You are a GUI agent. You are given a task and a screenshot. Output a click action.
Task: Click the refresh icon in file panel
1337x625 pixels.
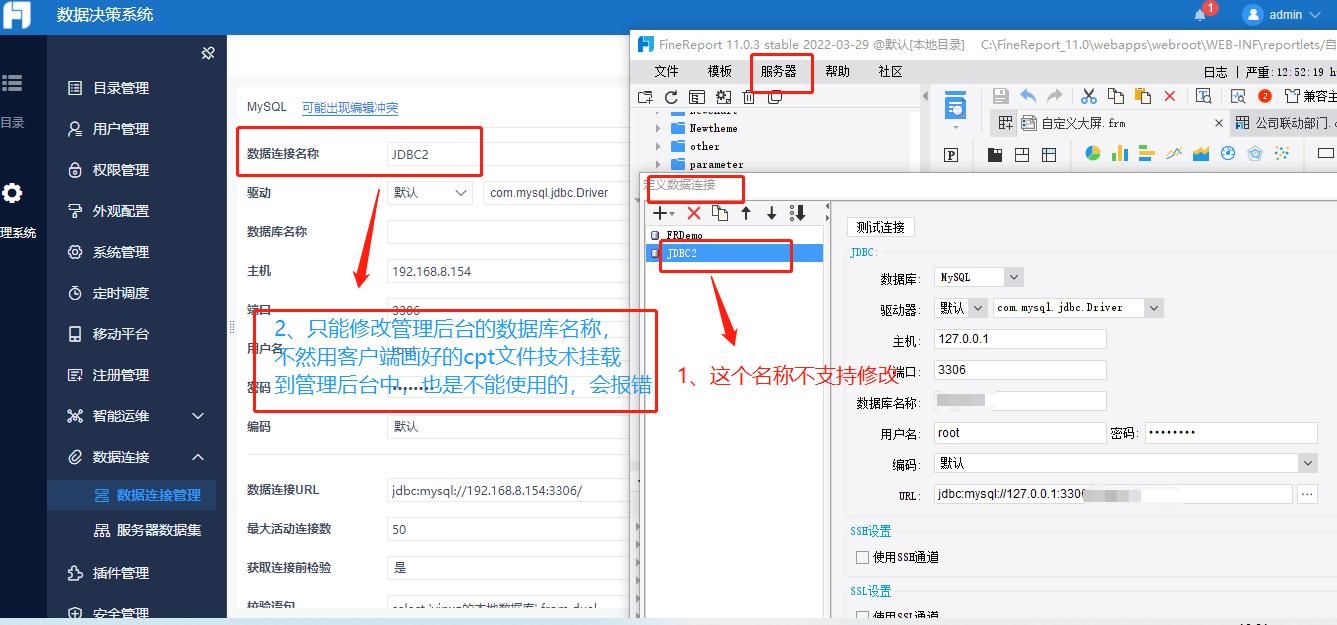tap(671, 97)
